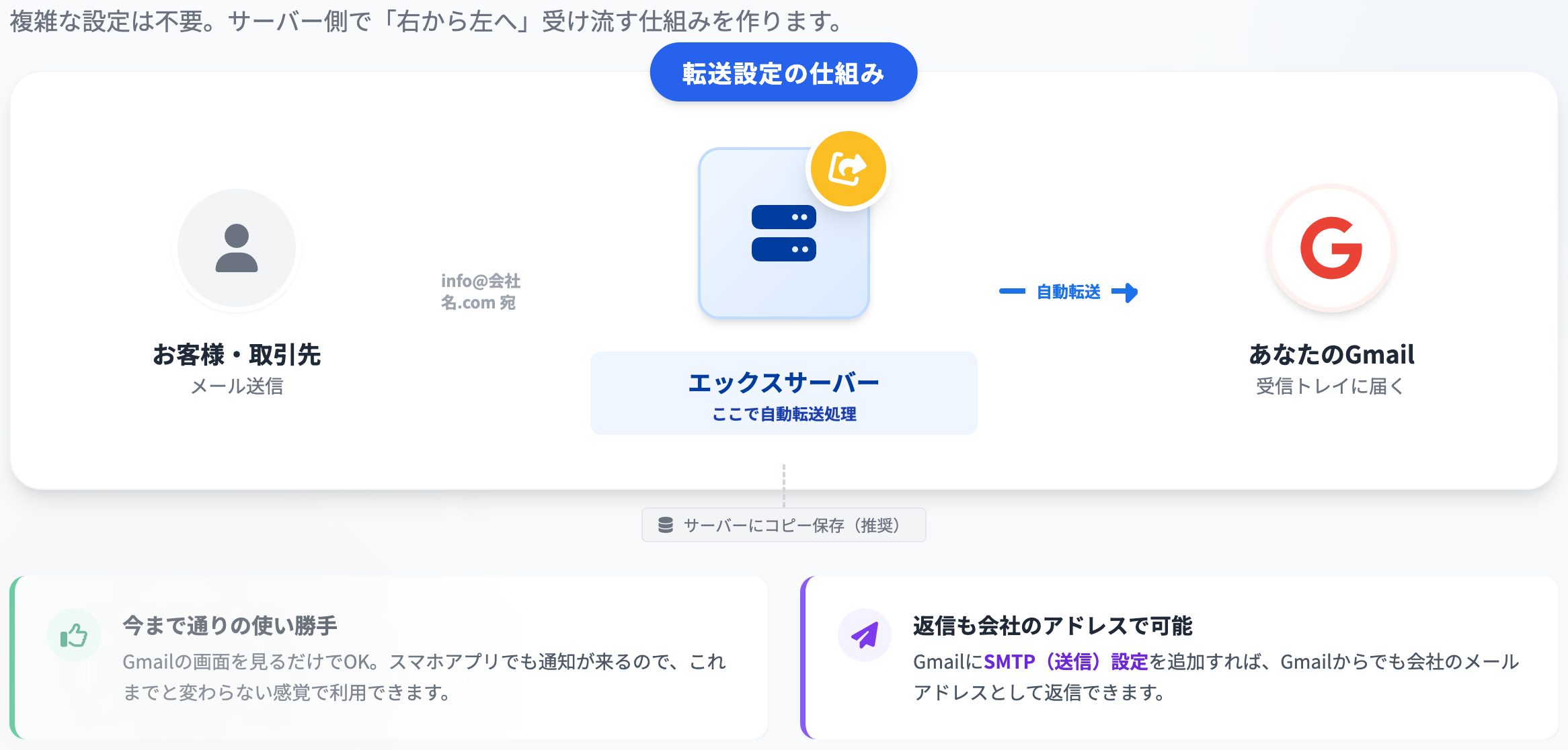1568x750 pixels.
Task: Click the ここで自動転送処理 subtitle
Action: 783,414
